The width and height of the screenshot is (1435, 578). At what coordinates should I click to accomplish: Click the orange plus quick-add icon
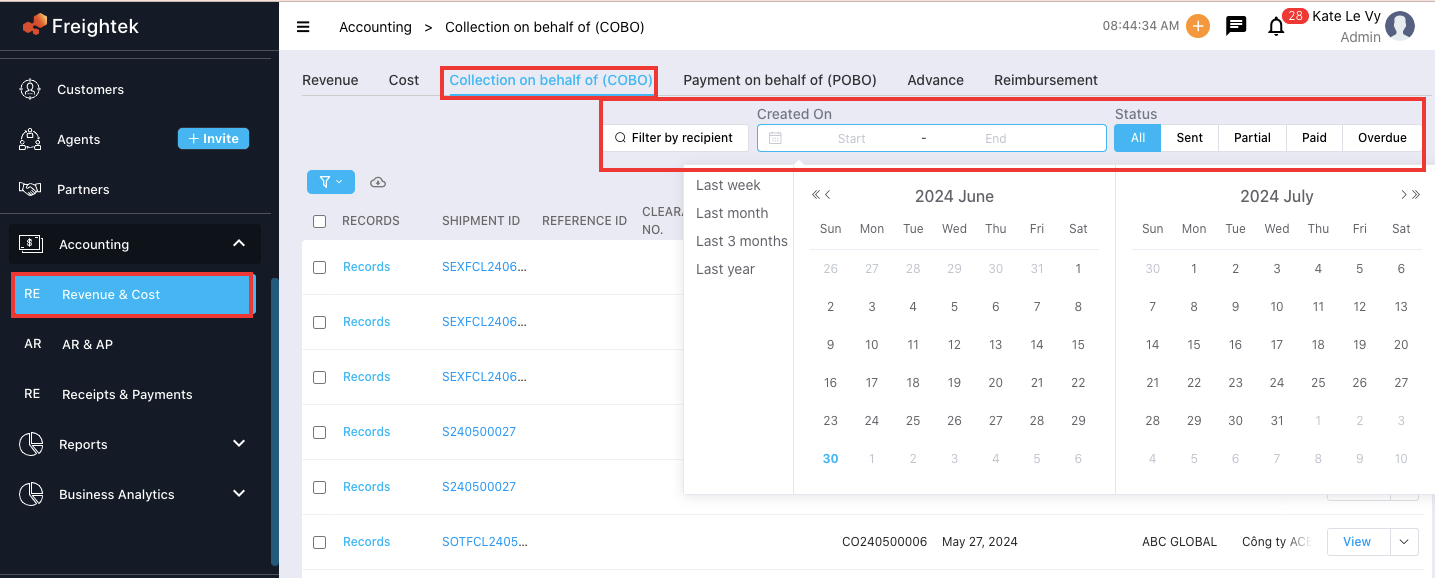pos(1198,27)
